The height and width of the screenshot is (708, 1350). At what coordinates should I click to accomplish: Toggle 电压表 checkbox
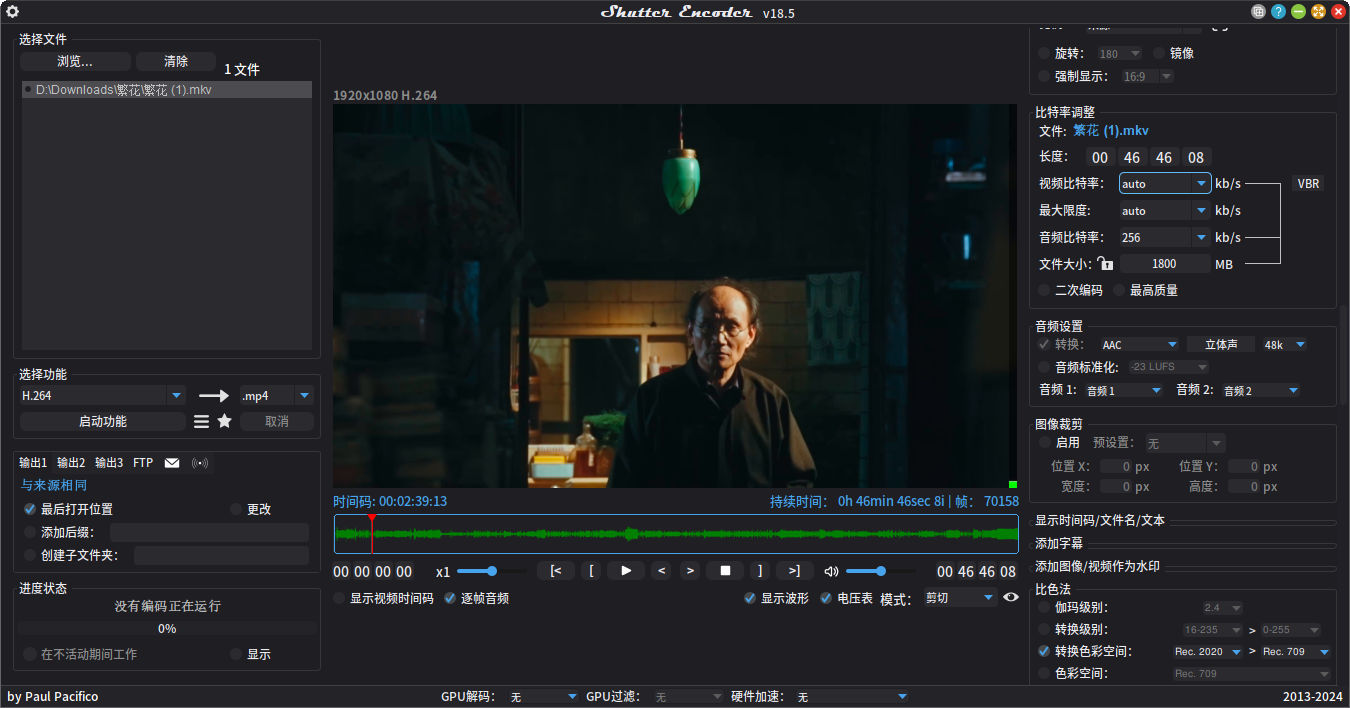[x=826, y=598]
